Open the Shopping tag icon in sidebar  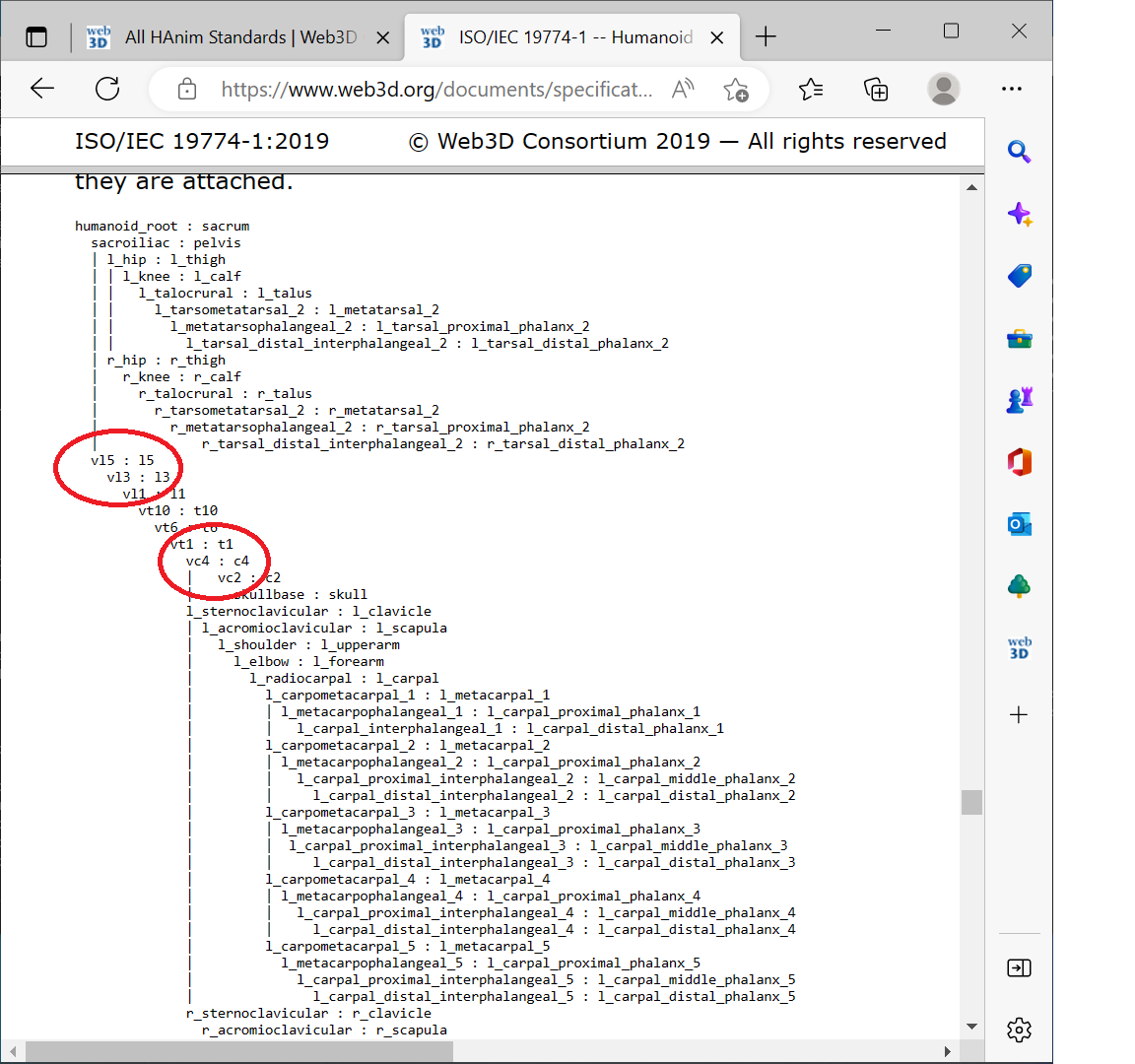click(1019, 276)
